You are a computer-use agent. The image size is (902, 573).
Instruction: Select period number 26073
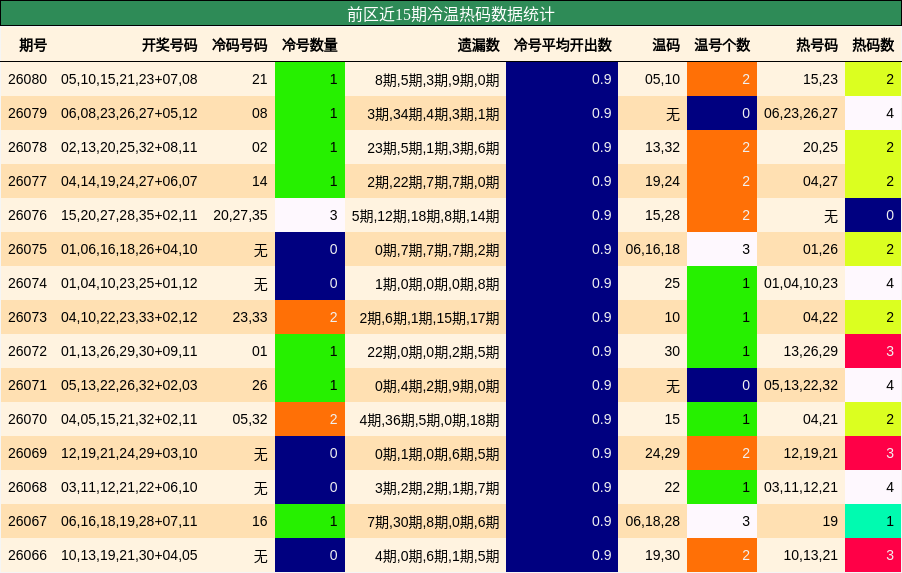coord(28,317)
